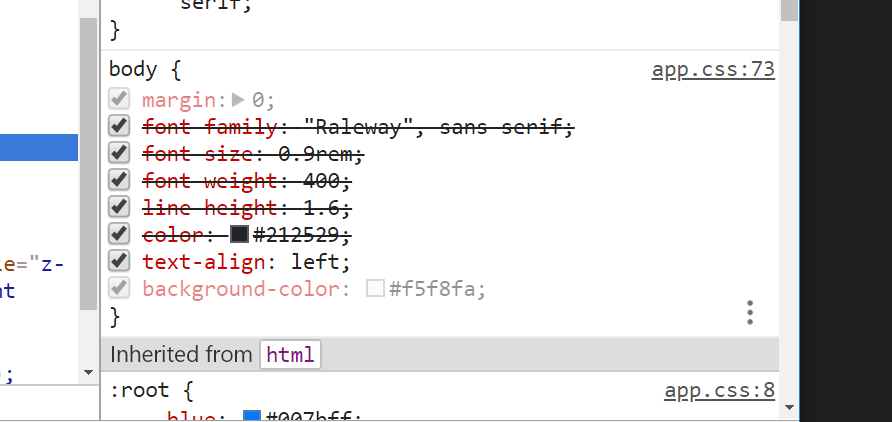892x422 pixels.
Task: Uncheck the text-align property checkbox
Action: point(119,261)
